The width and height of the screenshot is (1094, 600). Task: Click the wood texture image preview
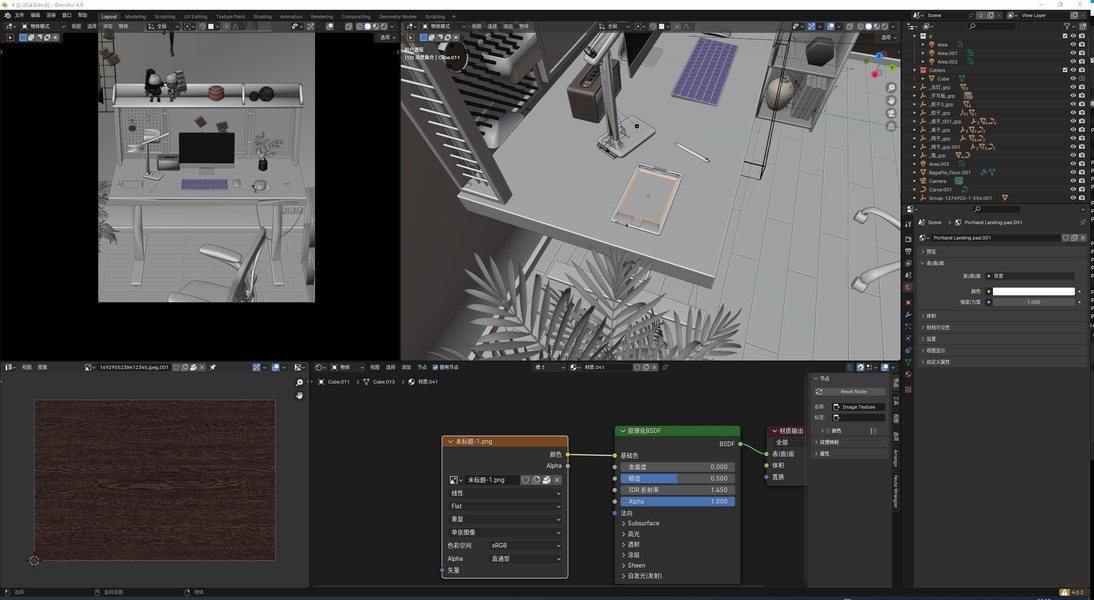point(155,480)
